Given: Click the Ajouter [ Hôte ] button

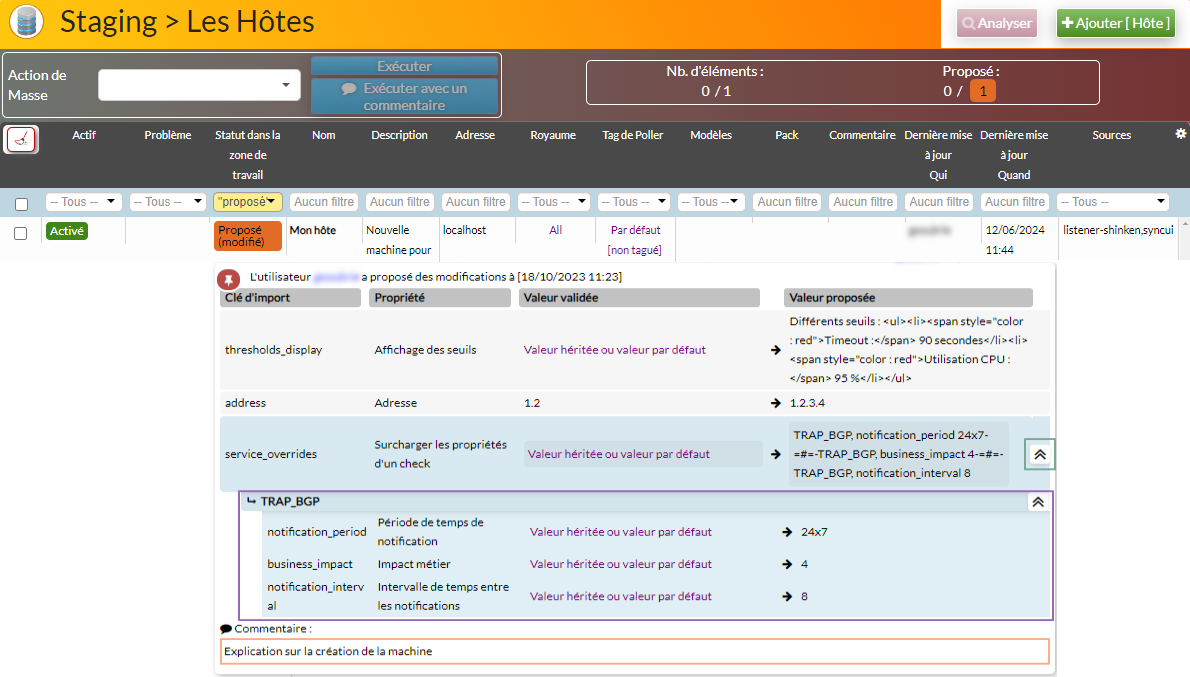Looking at the screenshot, I should pyautogui.click(x=1116, y=23).
